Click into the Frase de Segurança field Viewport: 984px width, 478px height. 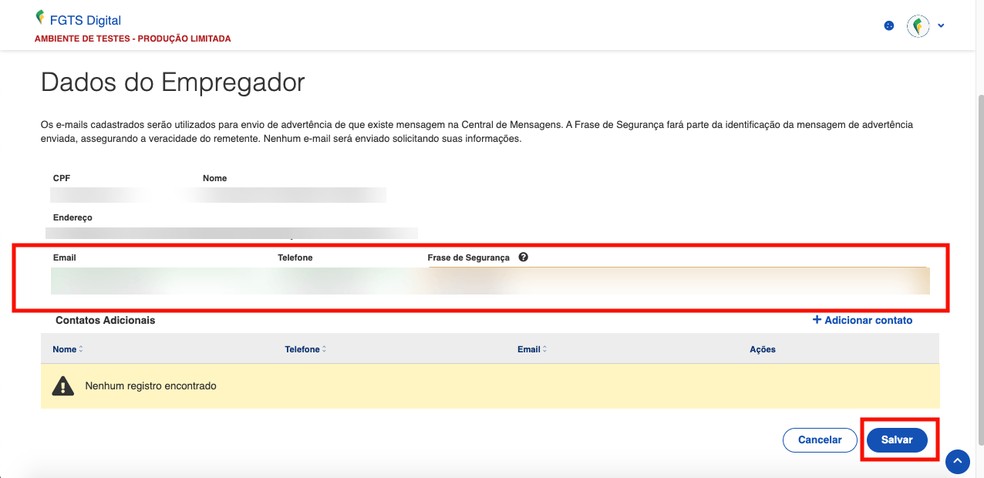pos(678,281)
